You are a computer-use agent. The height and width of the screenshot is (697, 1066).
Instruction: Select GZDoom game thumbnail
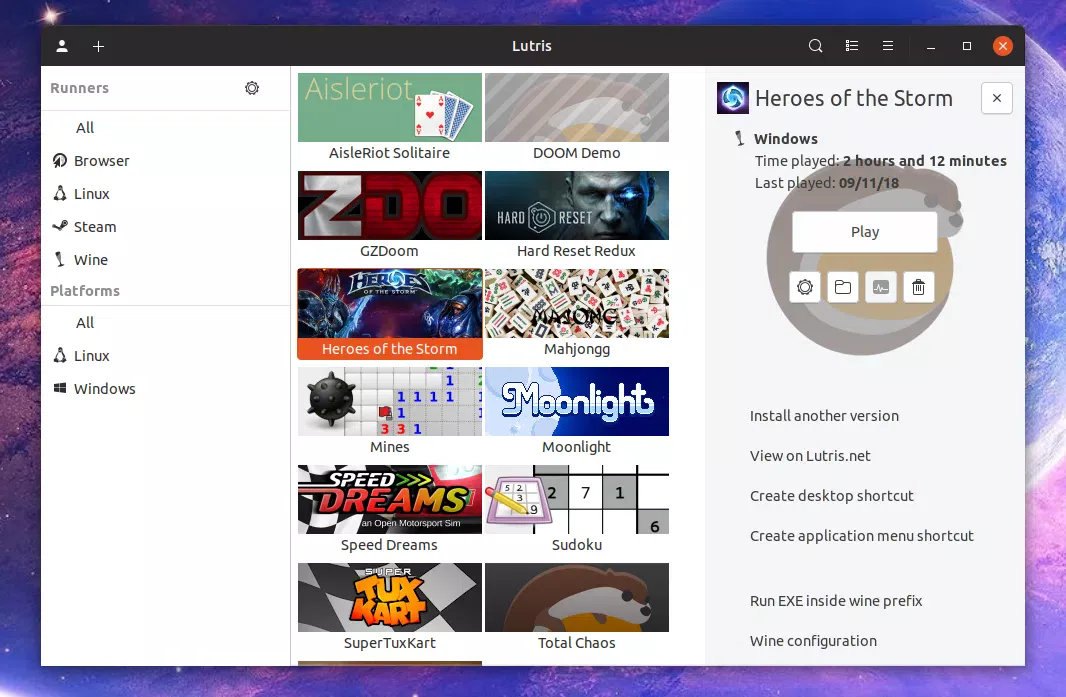click(x=390, y=205)
